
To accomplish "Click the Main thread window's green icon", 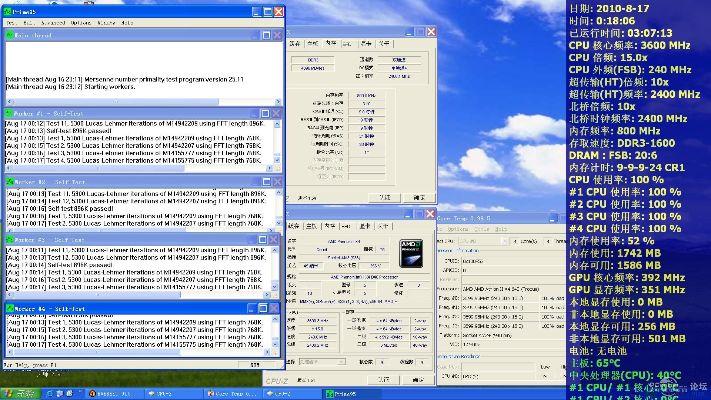I will [x=9, y=35].
